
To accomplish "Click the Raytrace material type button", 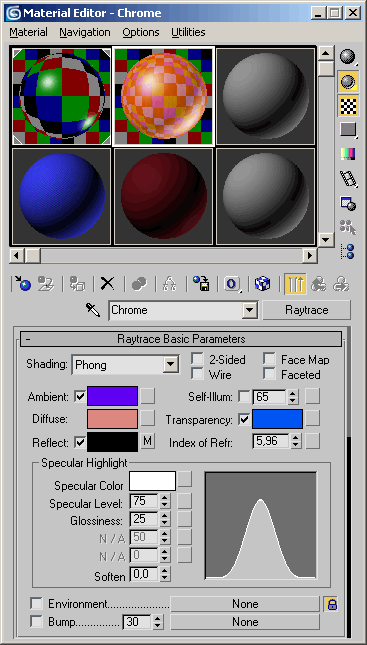I will [x=307, y=310].
